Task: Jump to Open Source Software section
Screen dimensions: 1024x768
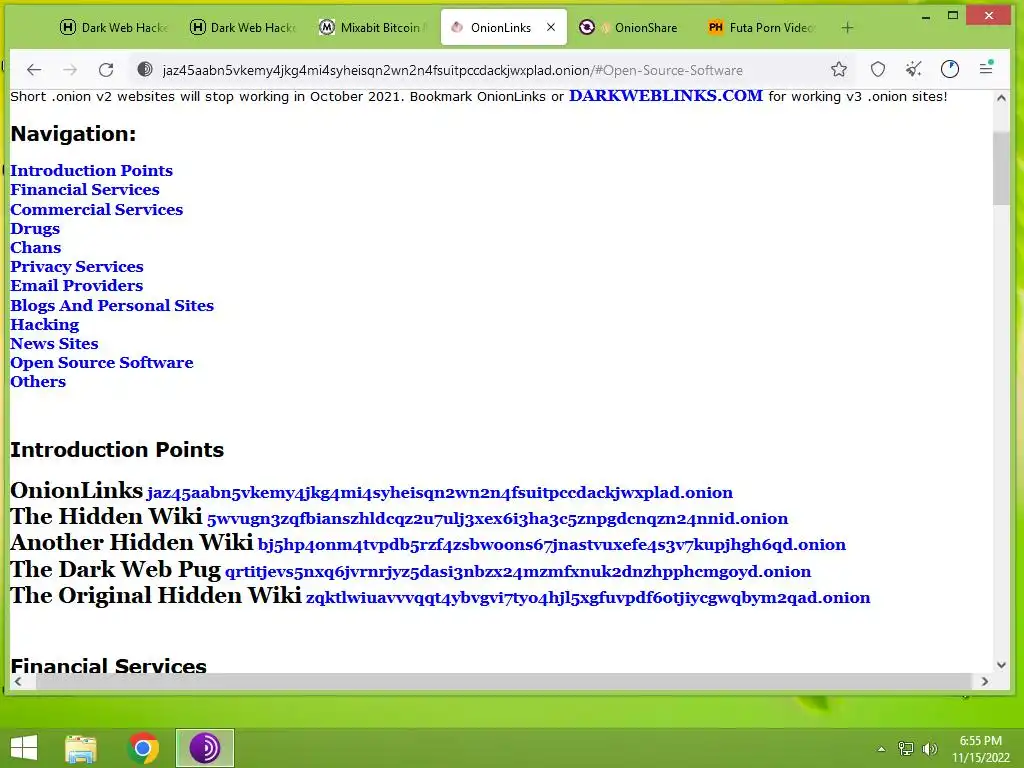Action: (x=101, y=362)
